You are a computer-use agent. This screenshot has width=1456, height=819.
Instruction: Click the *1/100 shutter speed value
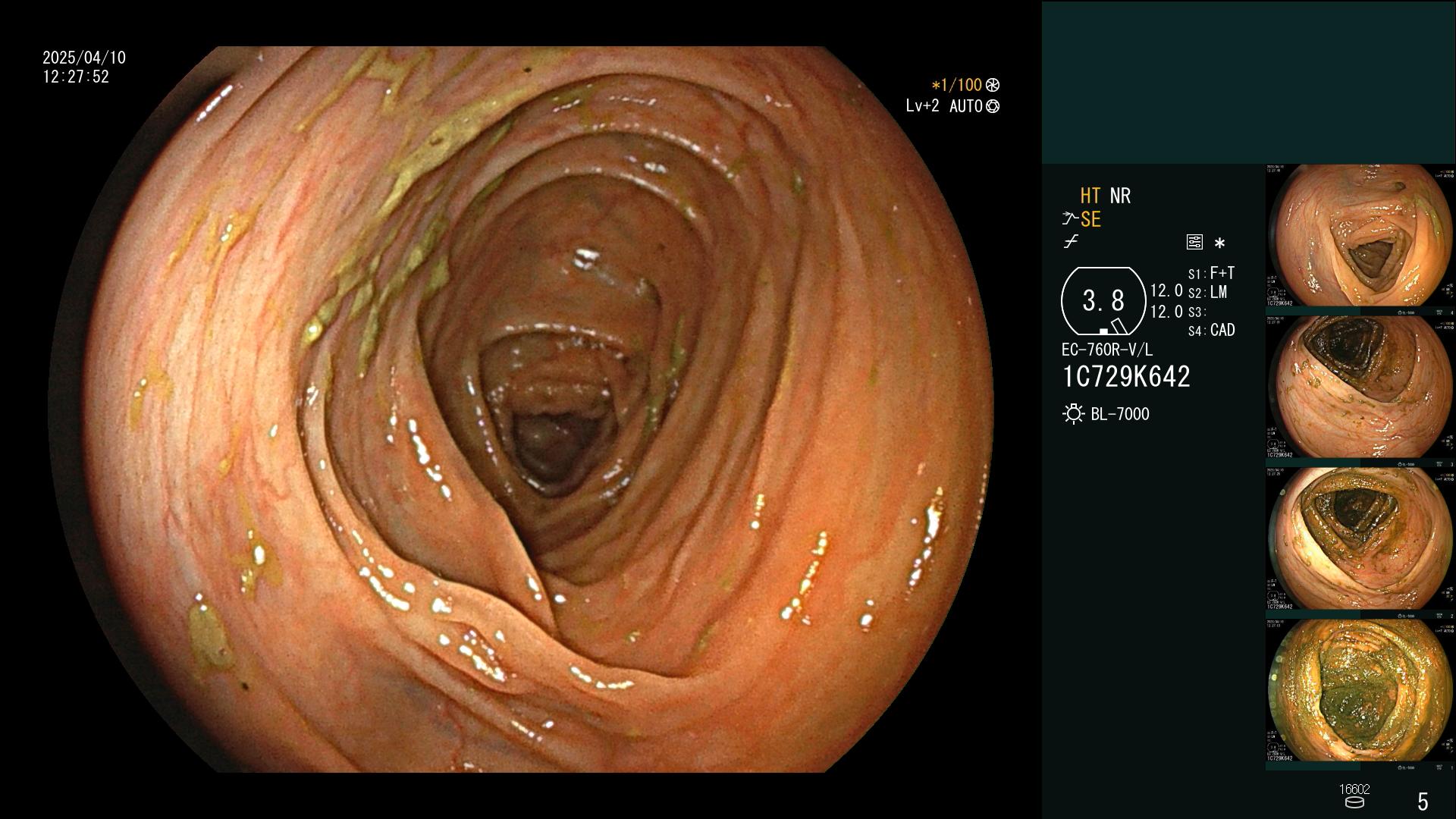[956, 86]
